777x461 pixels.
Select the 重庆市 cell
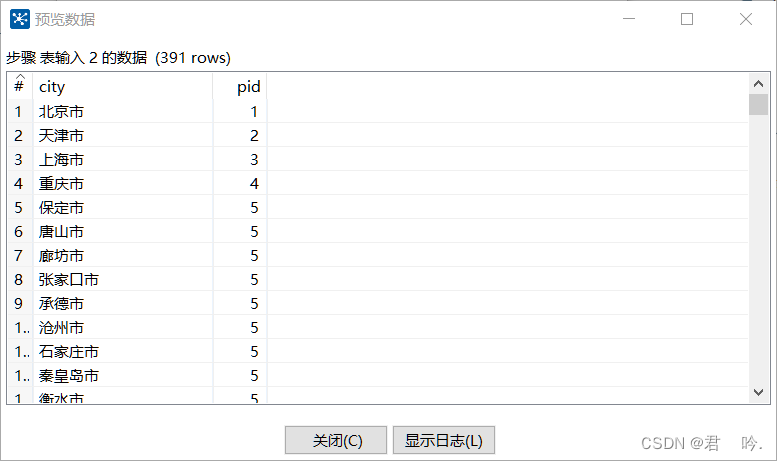tap(123, 183)
